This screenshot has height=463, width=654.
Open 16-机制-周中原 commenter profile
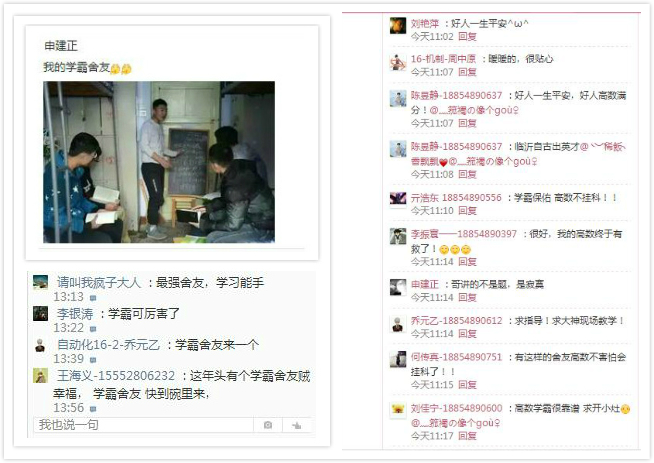443,59
